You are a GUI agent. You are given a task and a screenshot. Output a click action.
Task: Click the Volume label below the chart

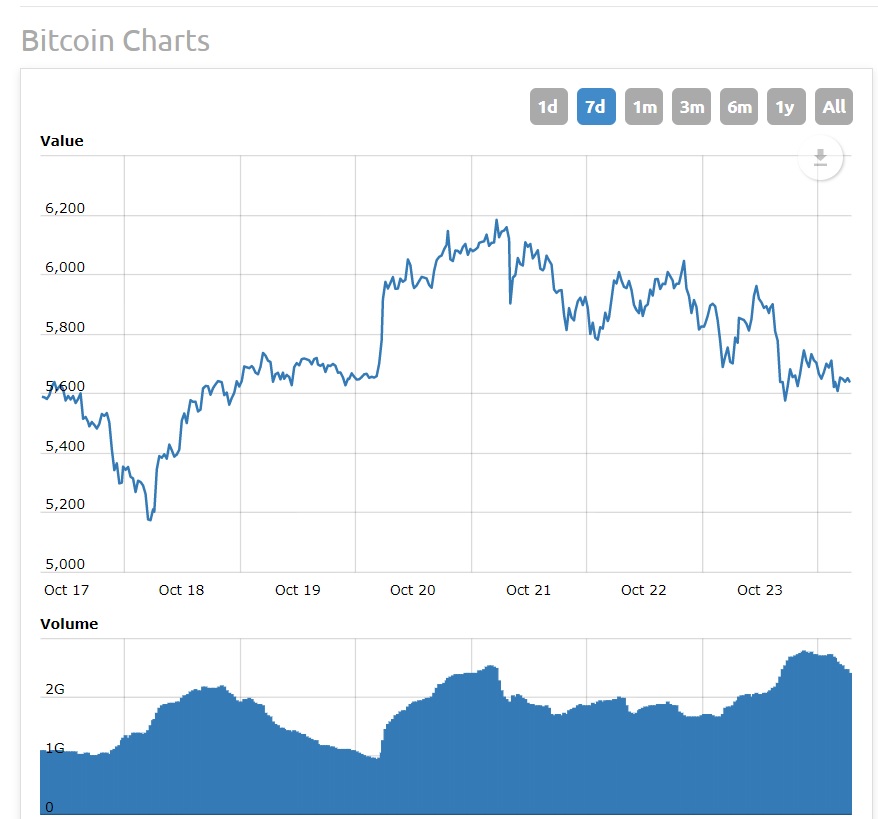point(69,623)
